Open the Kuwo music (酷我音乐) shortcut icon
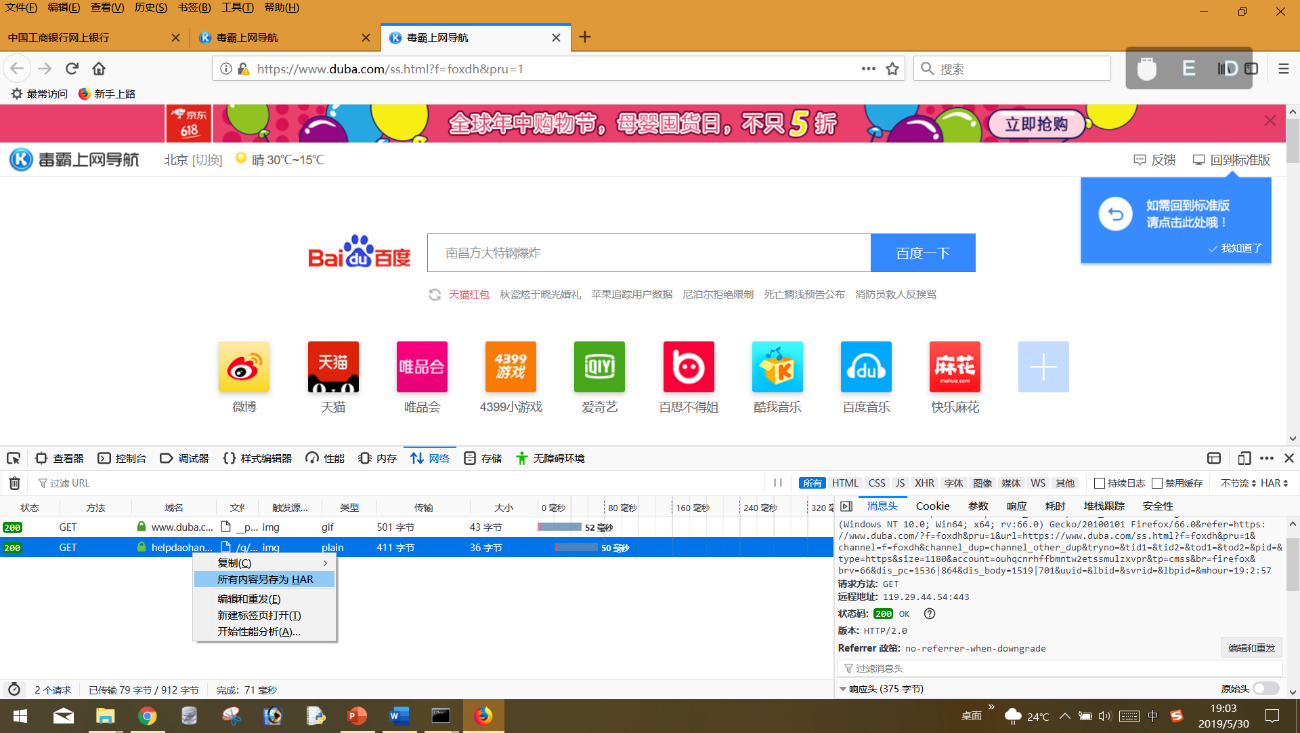The height and width of the screenshot is (733, 1300). 777,367
